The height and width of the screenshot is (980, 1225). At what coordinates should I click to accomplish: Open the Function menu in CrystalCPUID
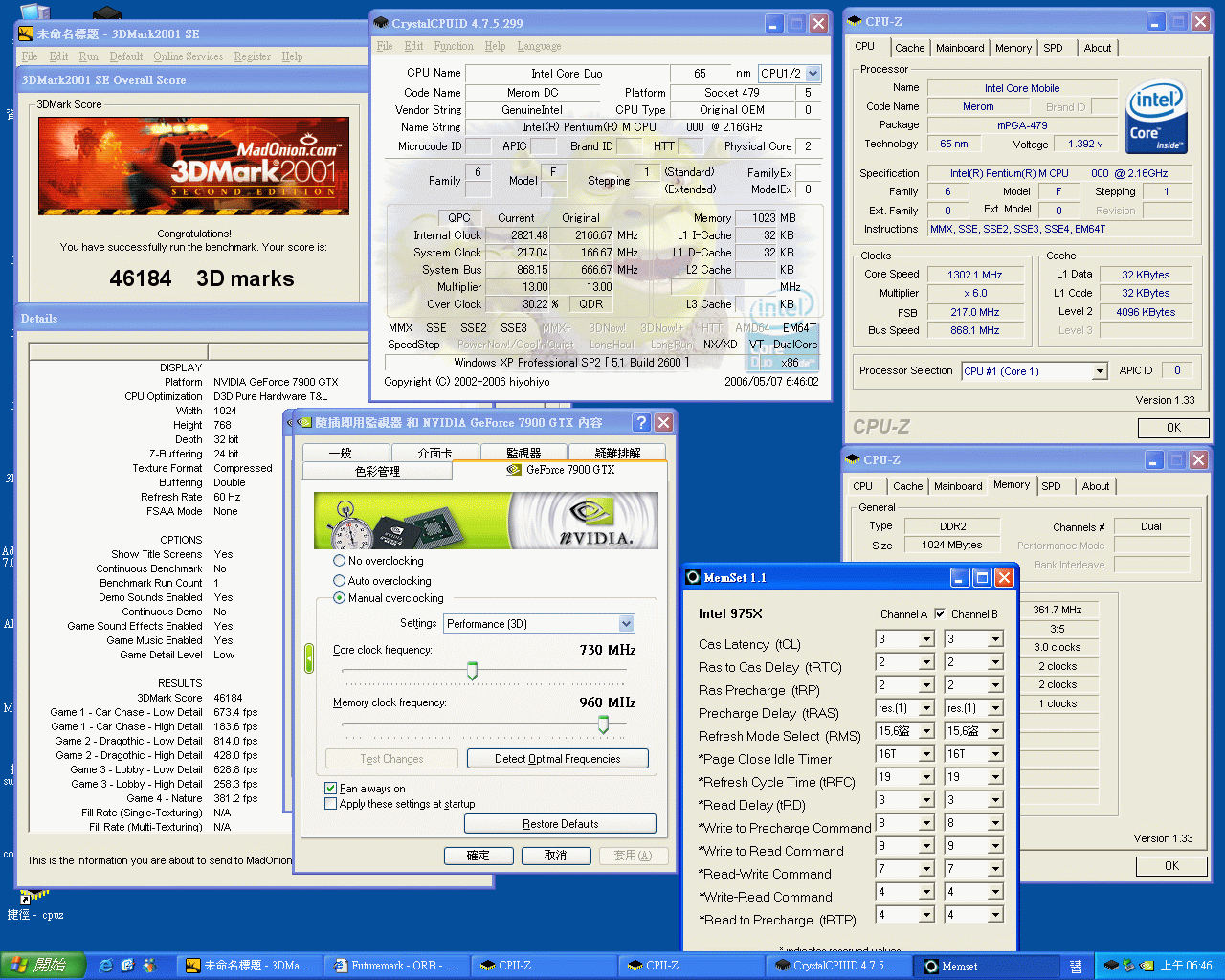click(x=454, y=46)
